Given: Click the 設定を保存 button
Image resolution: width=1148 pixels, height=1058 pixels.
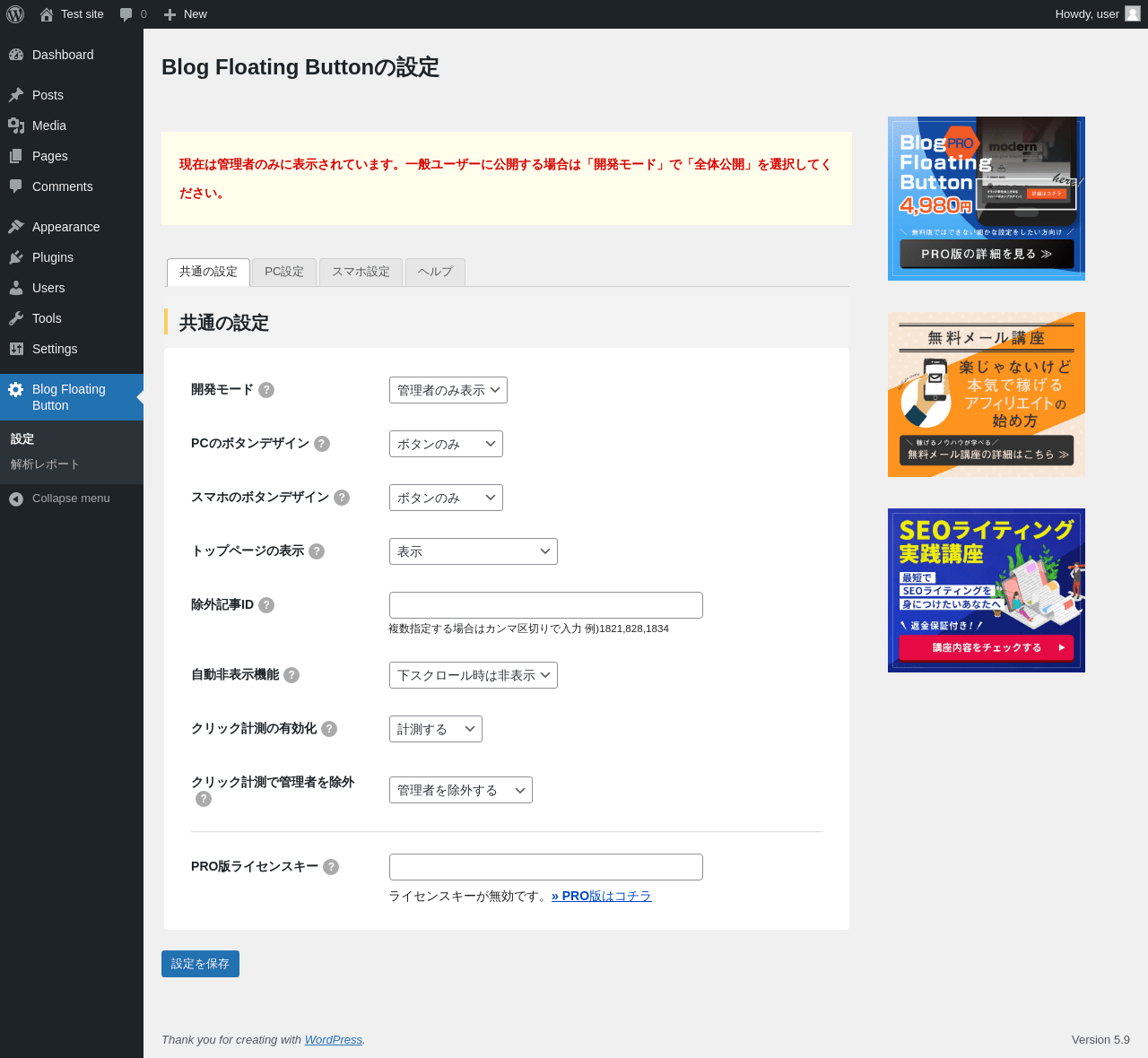Looking at the screenshot, I should tap(200, 964).
